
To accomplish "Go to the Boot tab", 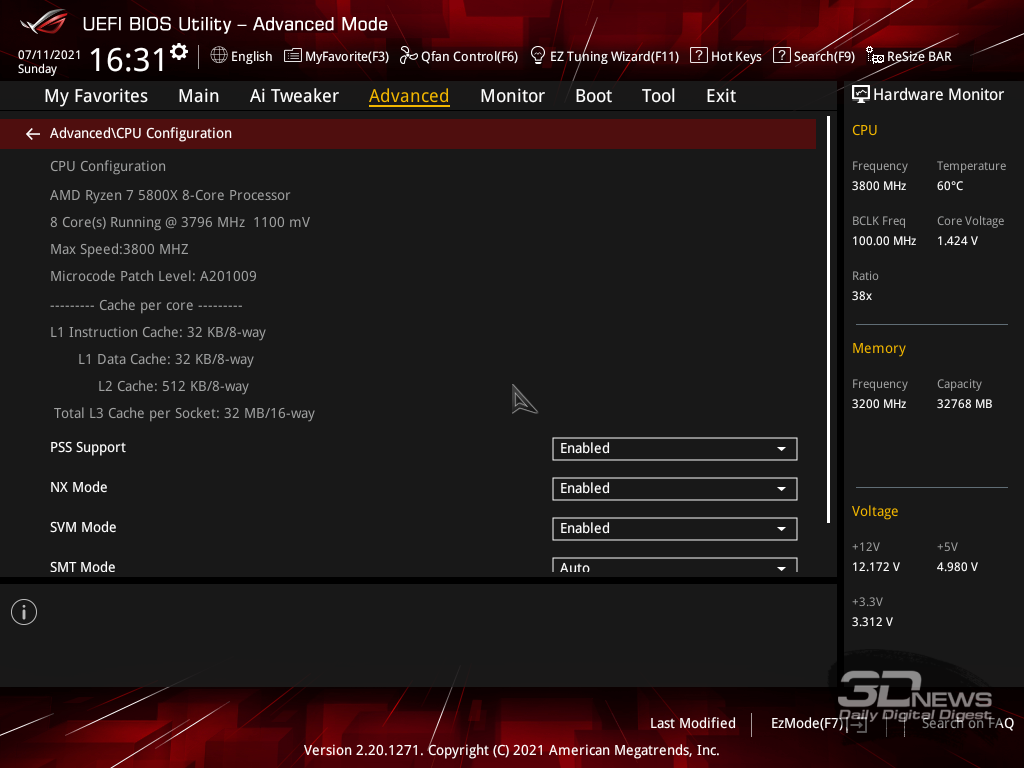I will coord(593,96).
